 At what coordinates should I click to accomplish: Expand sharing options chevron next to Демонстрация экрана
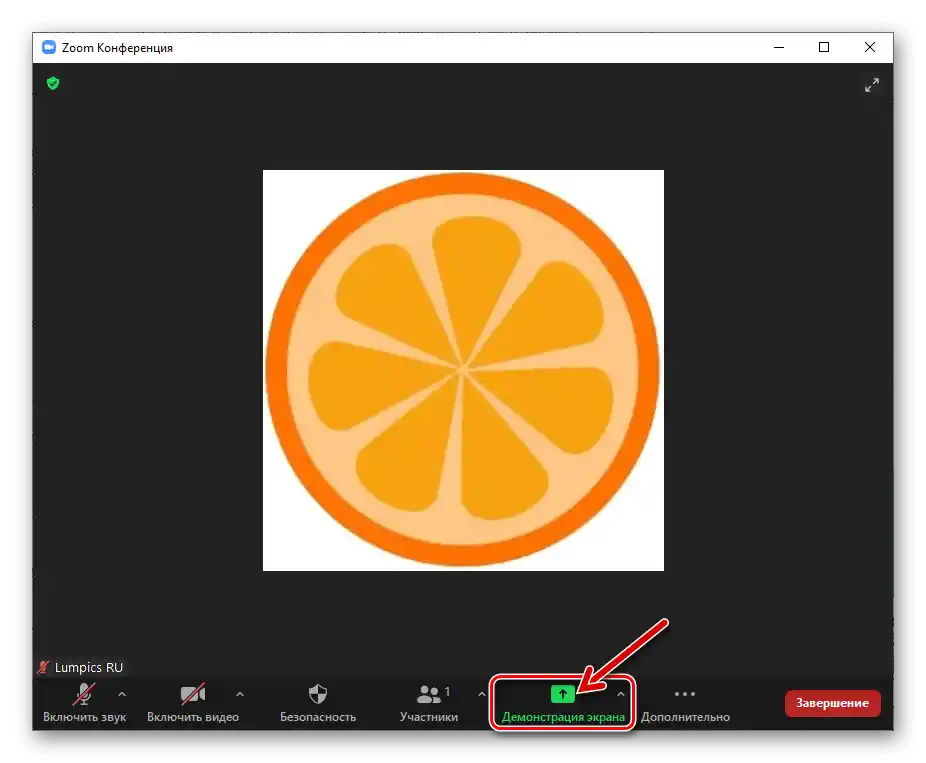(621, 694)
